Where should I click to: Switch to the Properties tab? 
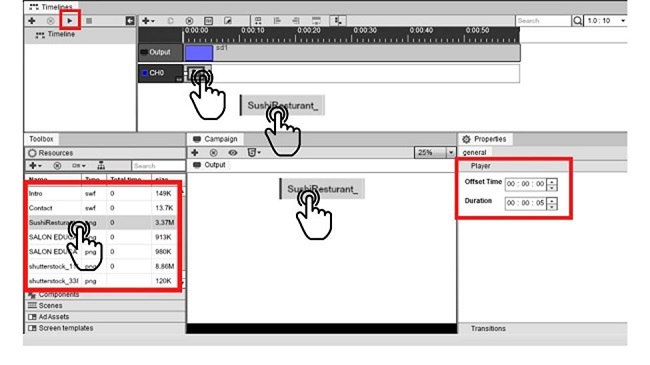[485, 139]
